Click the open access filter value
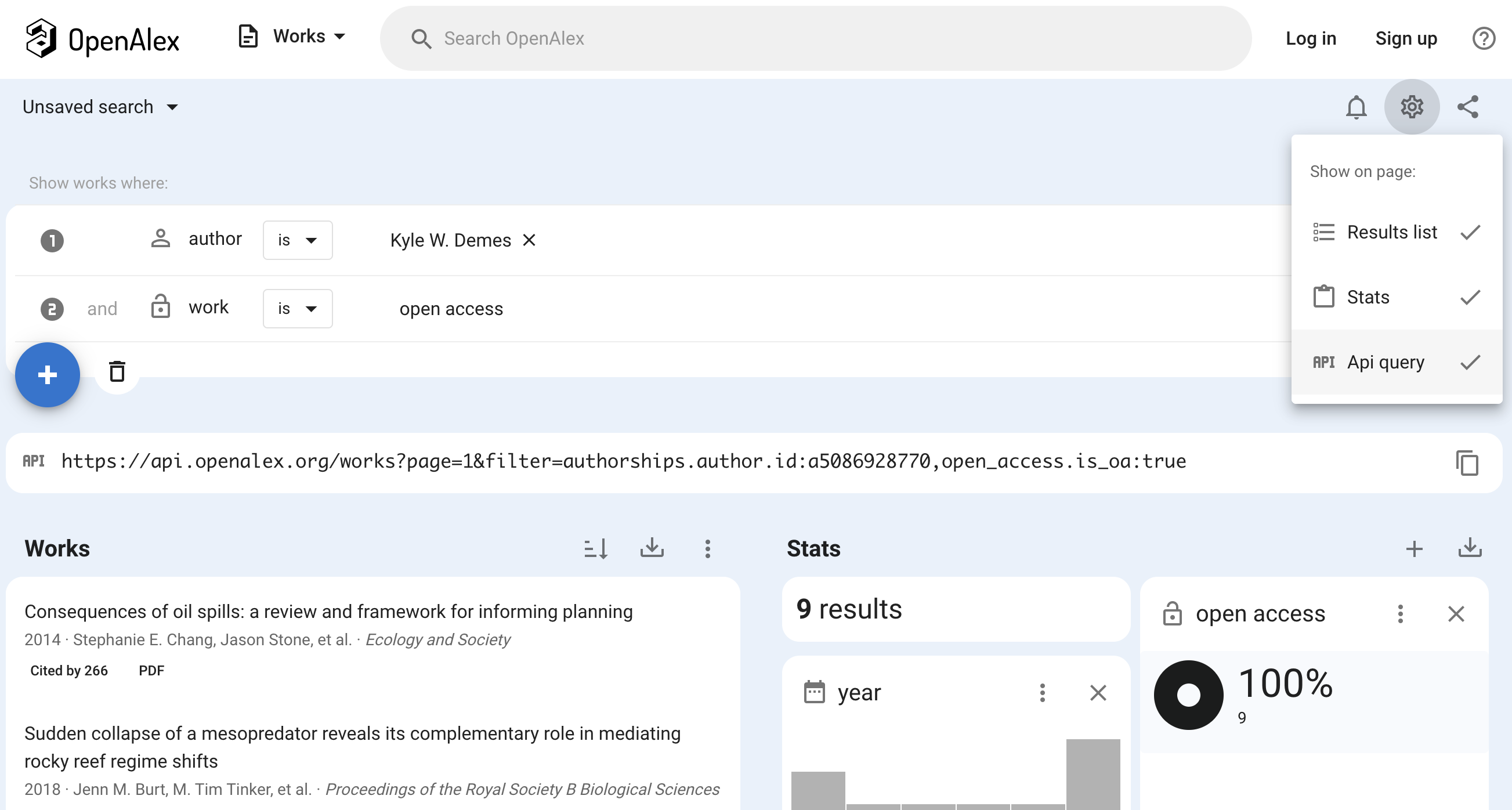The height and width of the screenshot is (810, 1512). 451,309
